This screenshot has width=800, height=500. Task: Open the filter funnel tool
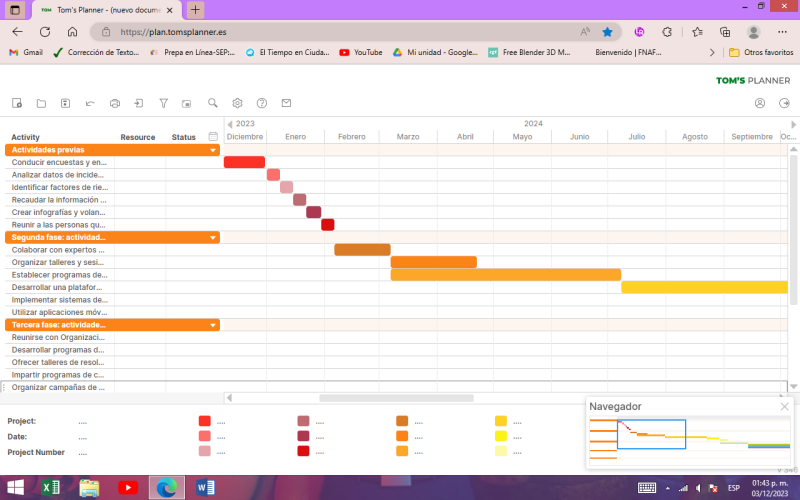tap(163, 103)
